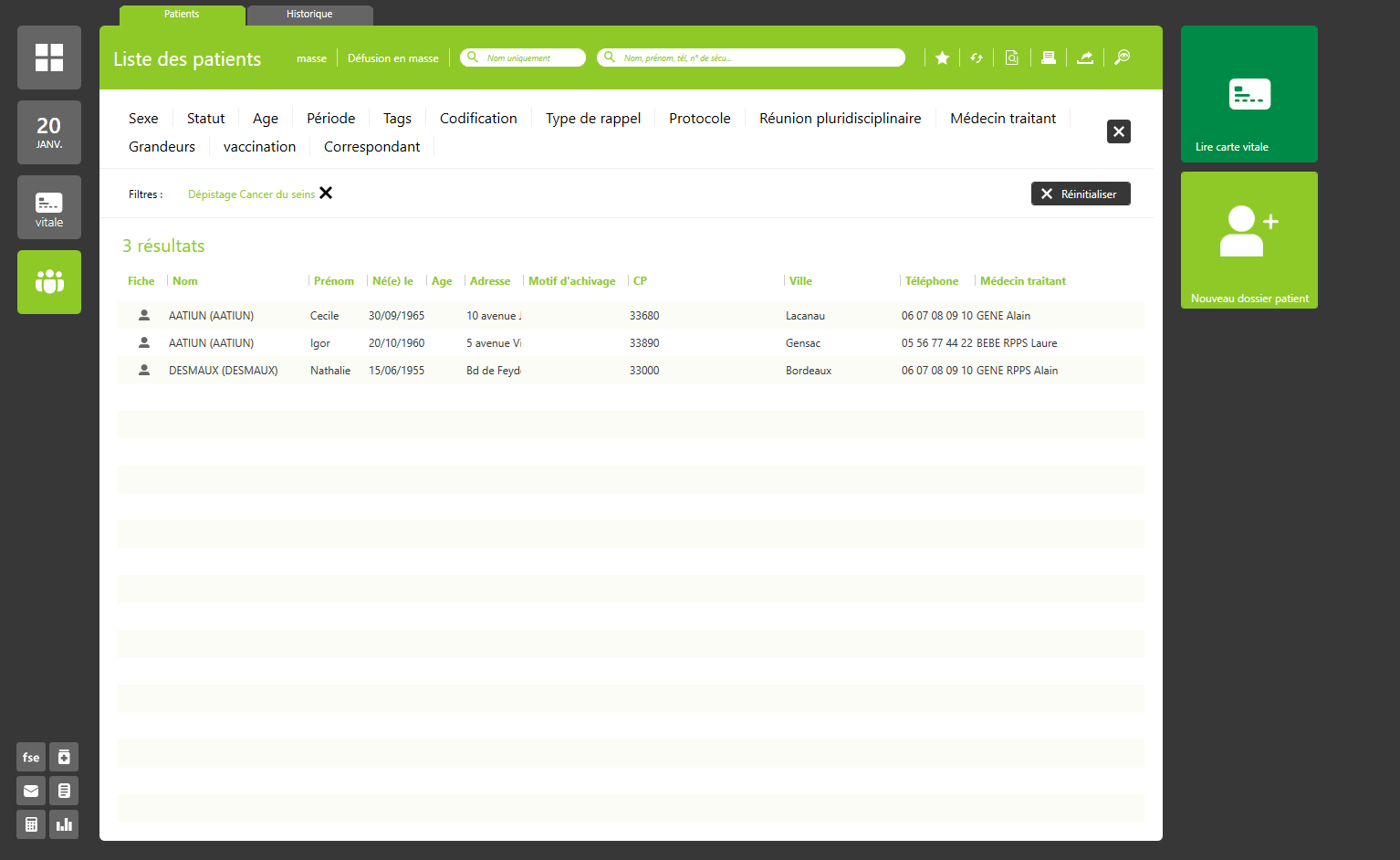Expand the Sexe filter
This screenshot has height=860, width=1400.
click(143, 119)
